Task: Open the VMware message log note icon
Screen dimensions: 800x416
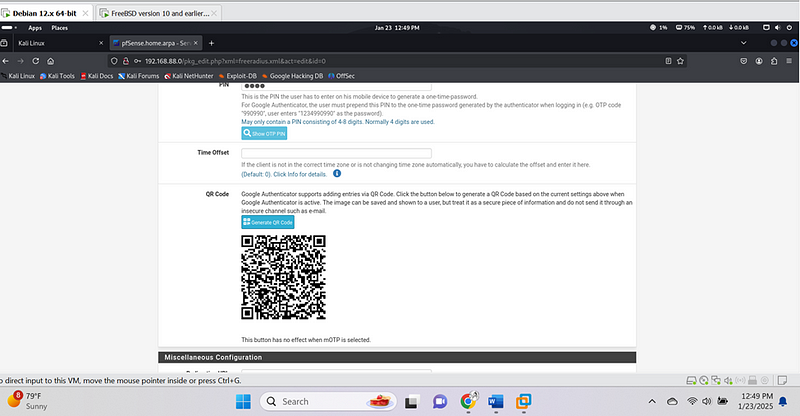Action: tap(782, 380)
